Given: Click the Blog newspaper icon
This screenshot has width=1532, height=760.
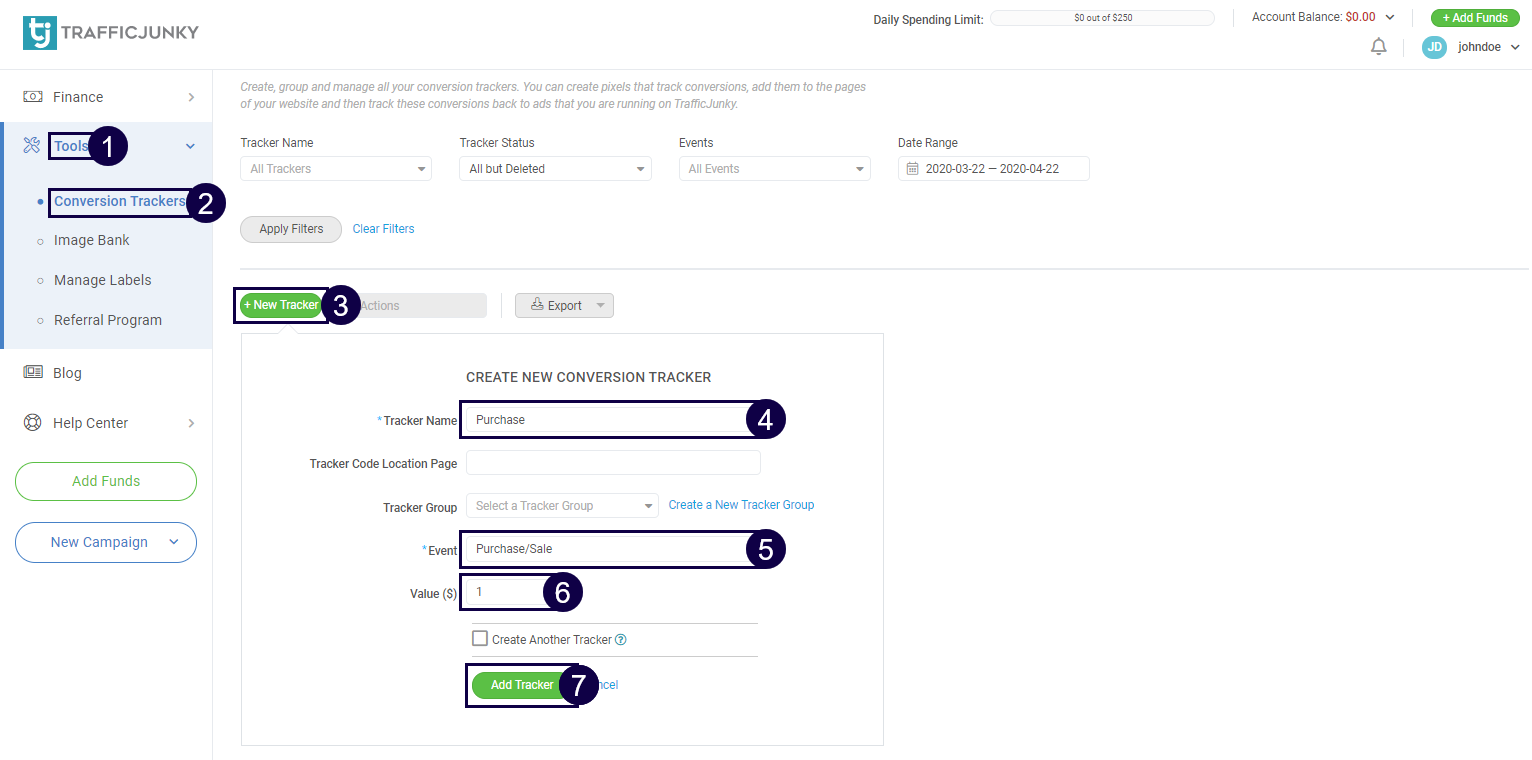Looking at the screenshot, I should pos(32,373).
